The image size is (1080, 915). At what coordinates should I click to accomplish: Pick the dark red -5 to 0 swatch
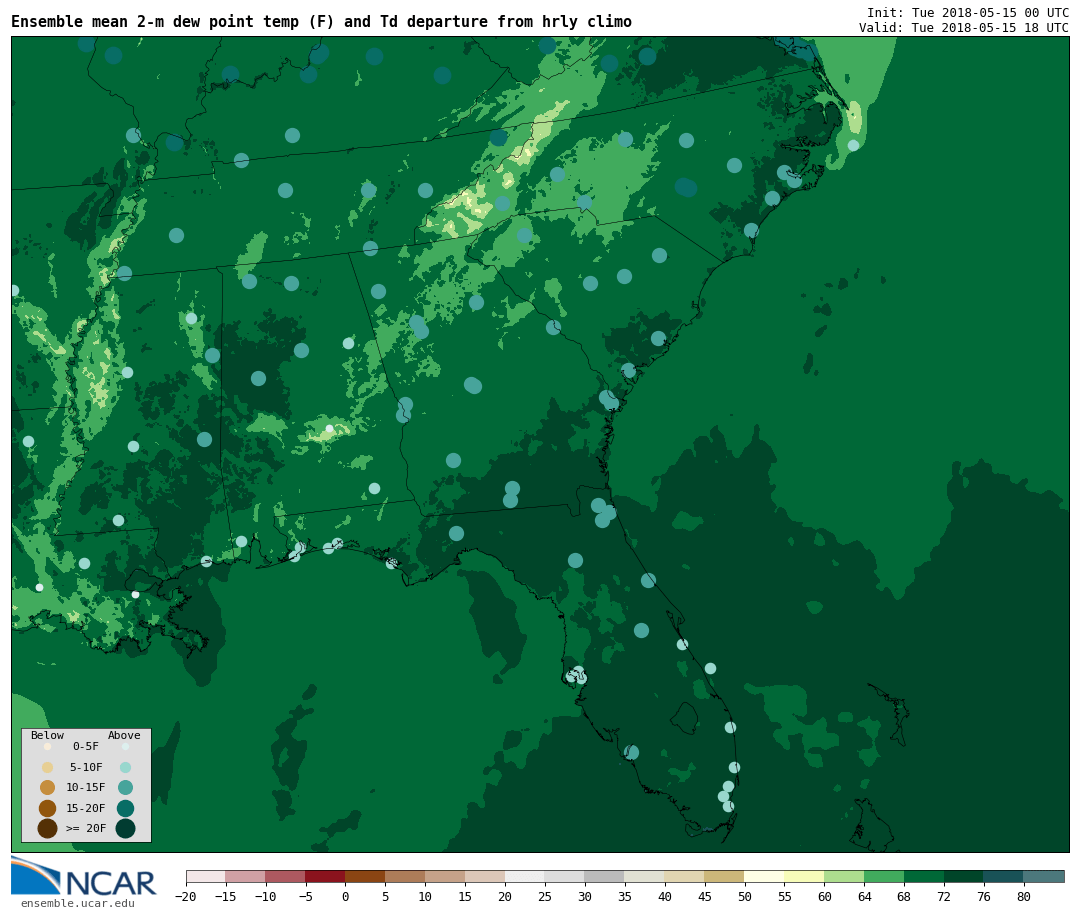coord(326,876)
